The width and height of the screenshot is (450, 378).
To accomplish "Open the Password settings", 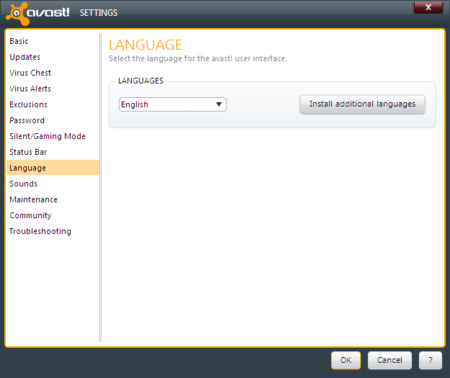I will click(53, 120).
